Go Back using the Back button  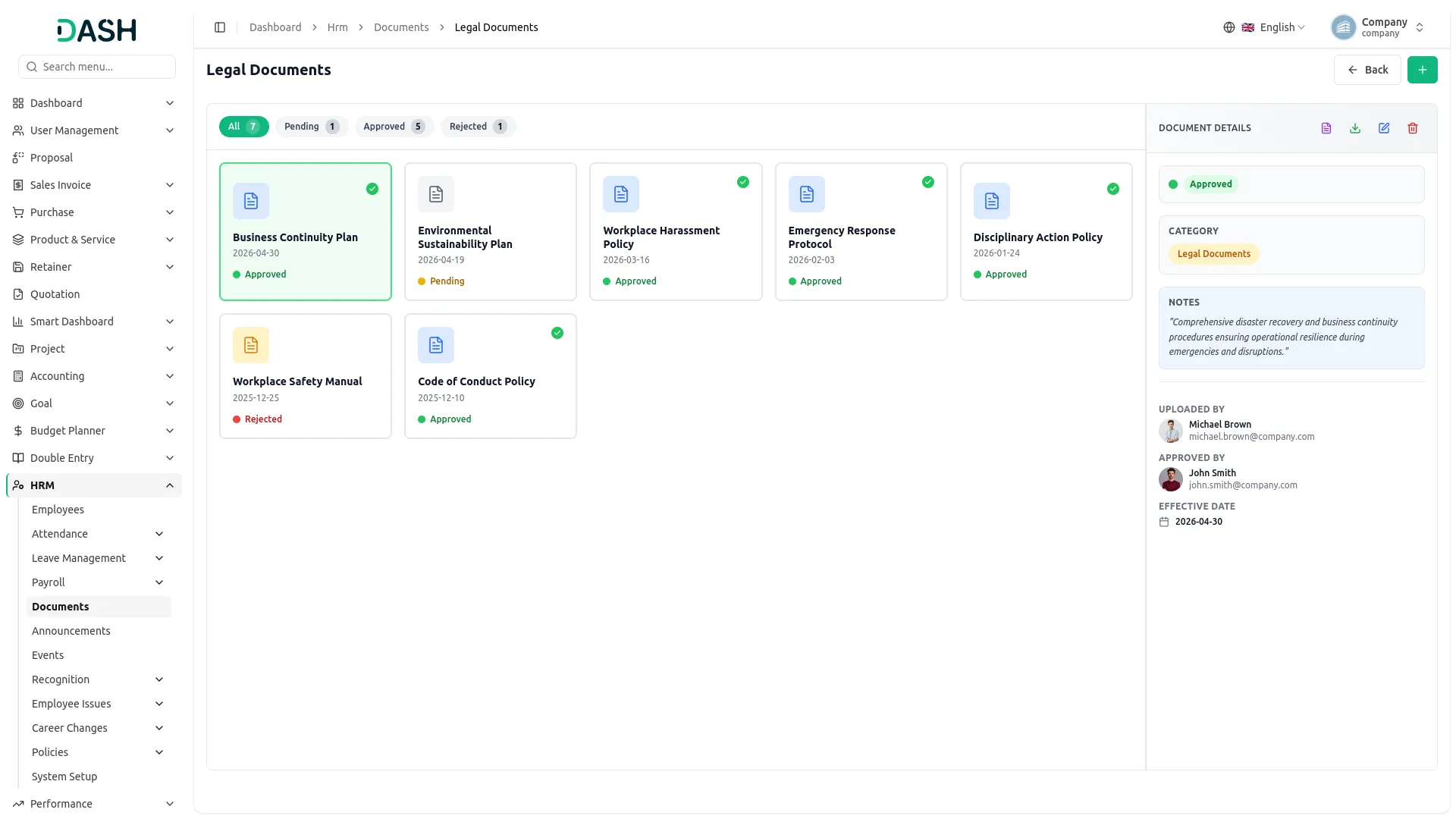[1367, 70]
